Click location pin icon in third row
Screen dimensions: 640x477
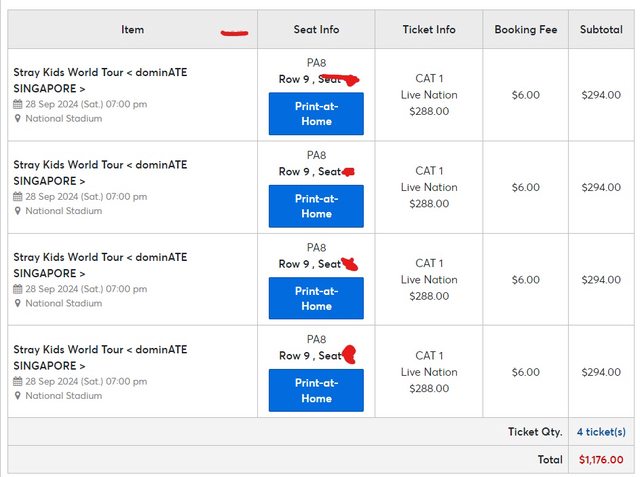click(x=18, y=303)
